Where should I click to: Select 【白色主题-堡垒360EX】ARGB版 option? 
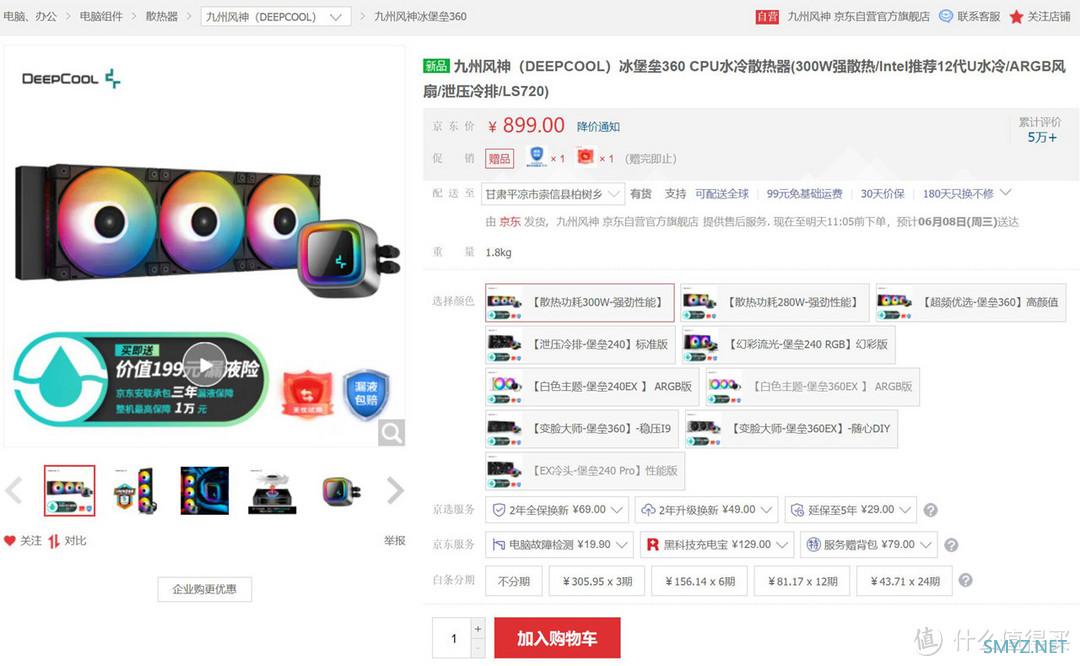(812, 387)
